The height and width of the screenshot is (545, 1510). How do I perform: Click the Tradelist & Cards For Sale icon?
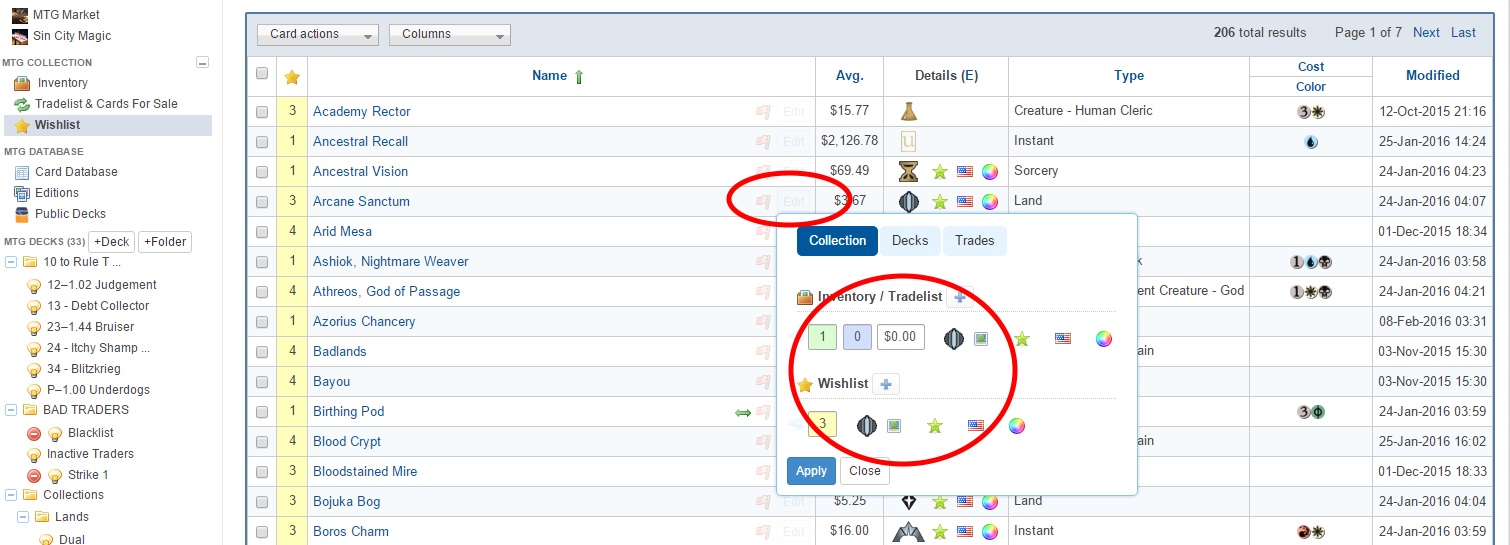[x=22, y=104]
